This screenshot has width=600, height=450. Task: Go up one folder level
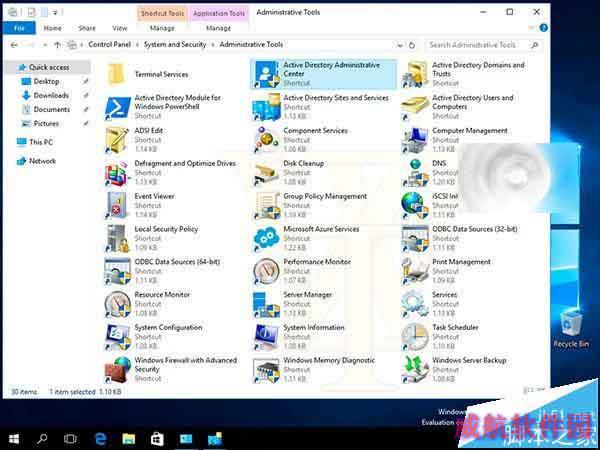pyautogui.click(x=57, y=45)
